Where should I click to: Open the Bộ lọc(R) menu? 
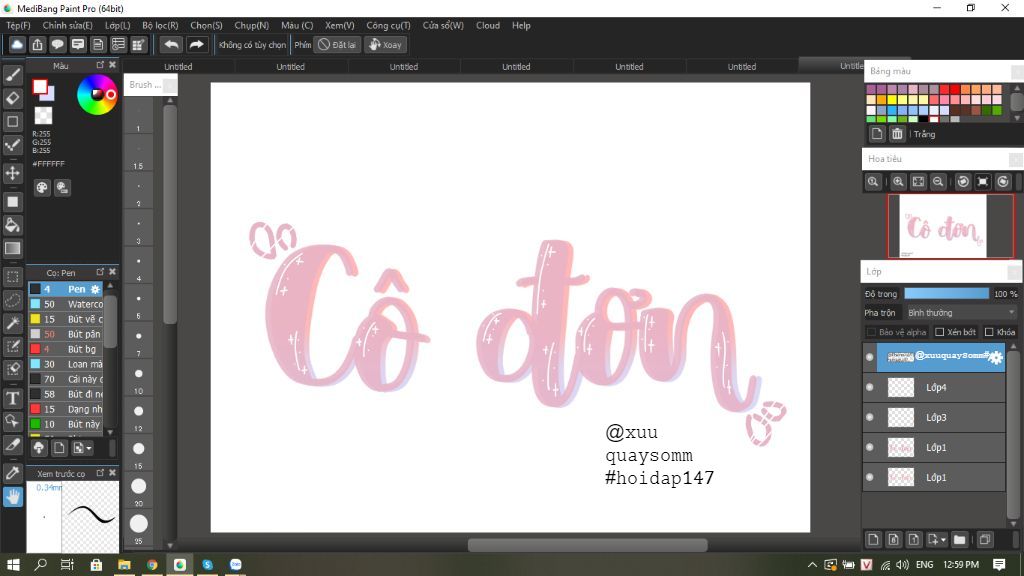click(160, 25)
